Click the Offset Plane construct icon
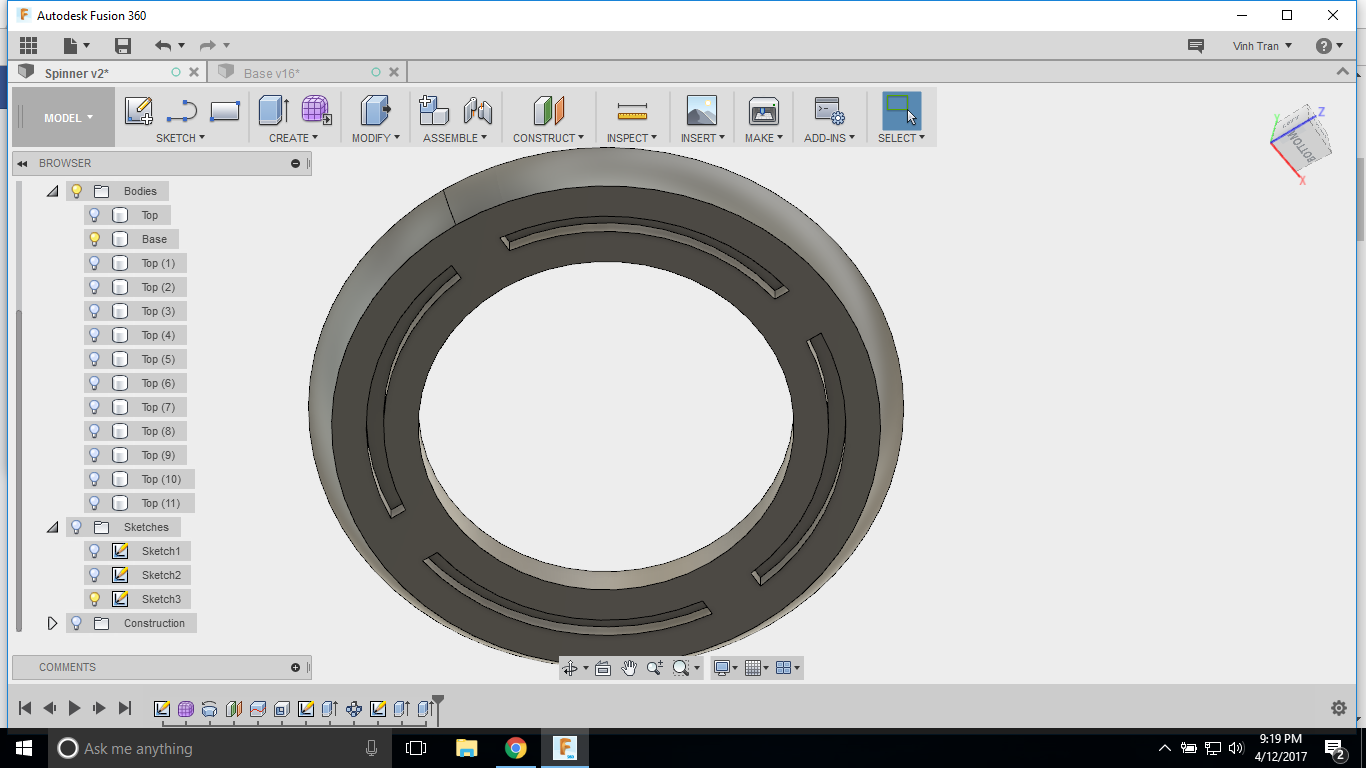This screenshot has width=1366, height=768. (549, 111)
